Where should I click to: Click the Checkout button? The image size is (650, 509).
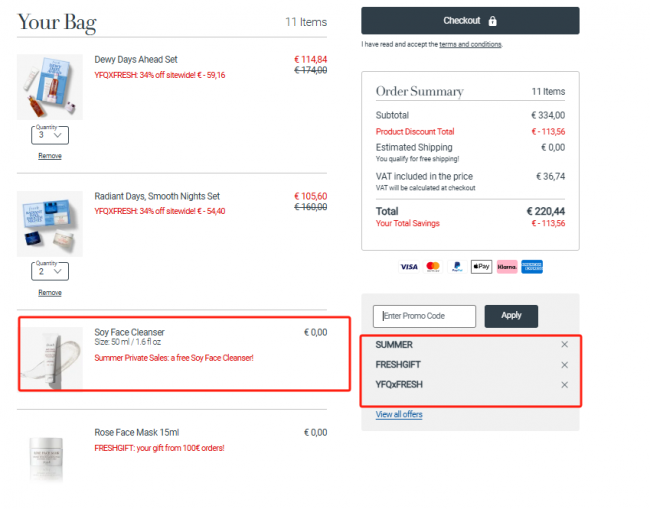coord(470,21)
